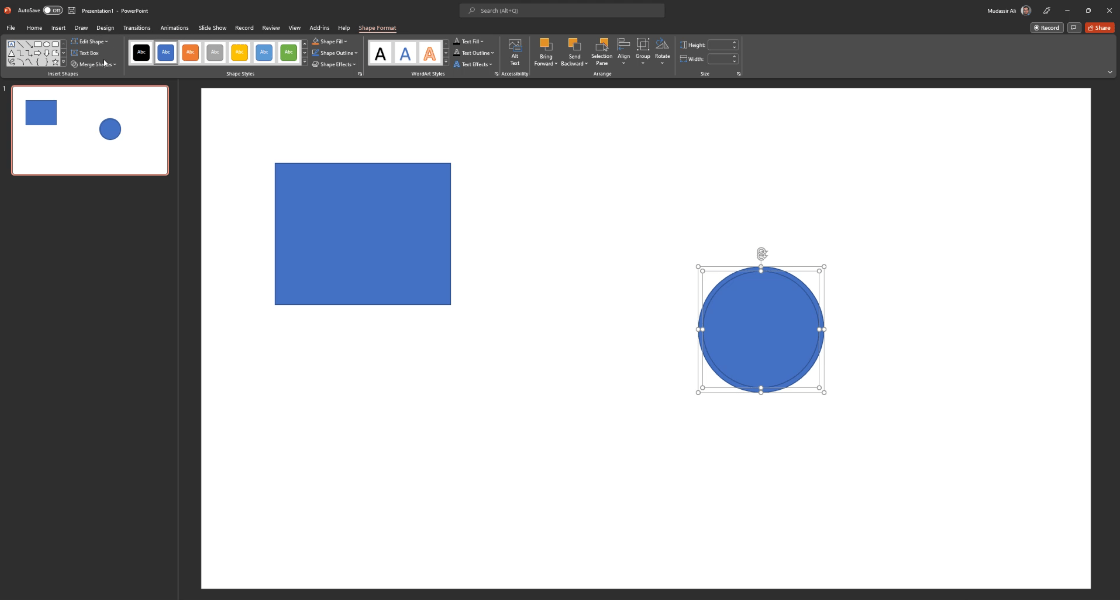This screenshot has width=1120, height=600.
Task: Insert a Text Box from the ribbon
Action: click(85, 53)
